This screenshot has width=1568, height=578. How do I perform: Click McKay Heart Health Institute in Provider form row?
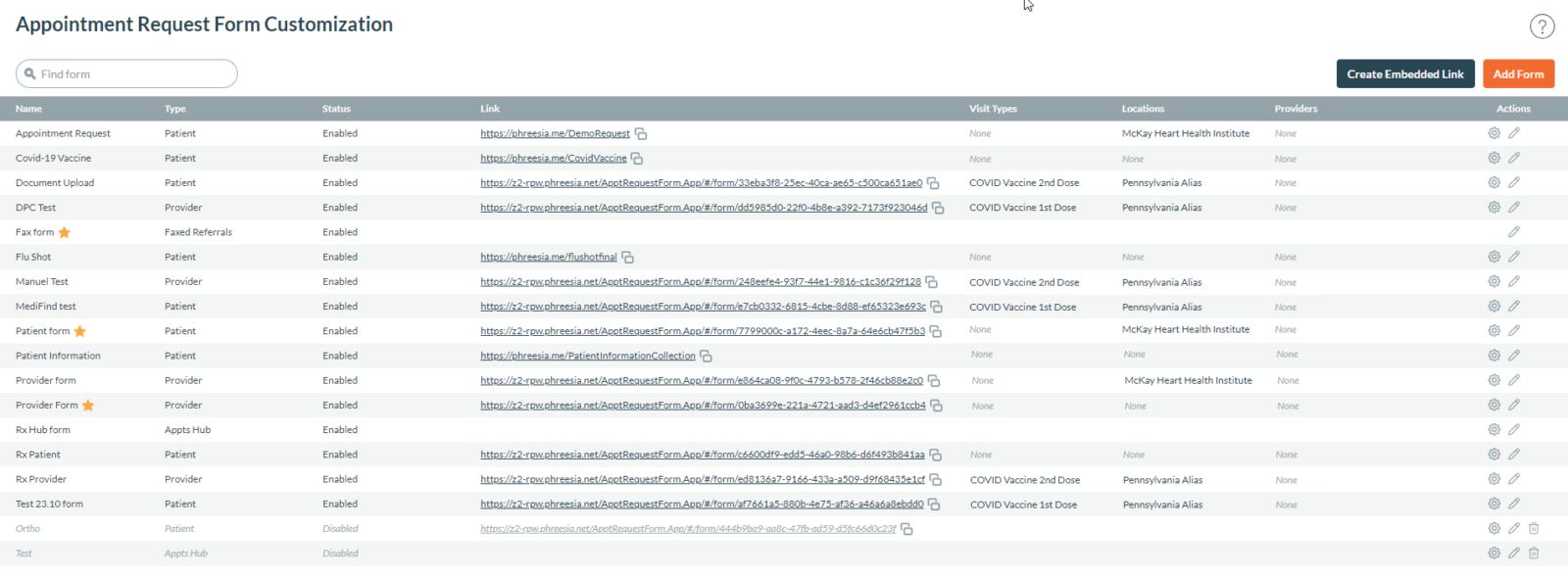point(1188,380)
